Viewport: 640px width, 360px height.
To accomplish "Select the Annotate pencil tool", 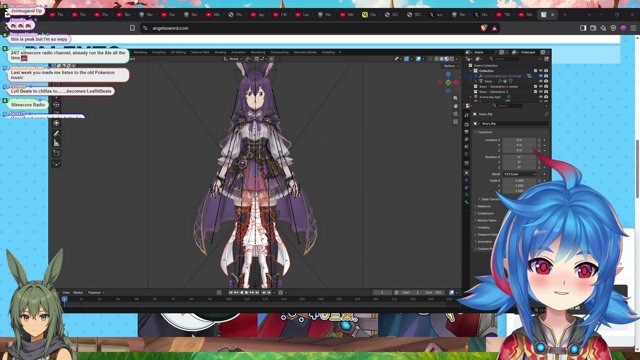I will pos(57,133).
